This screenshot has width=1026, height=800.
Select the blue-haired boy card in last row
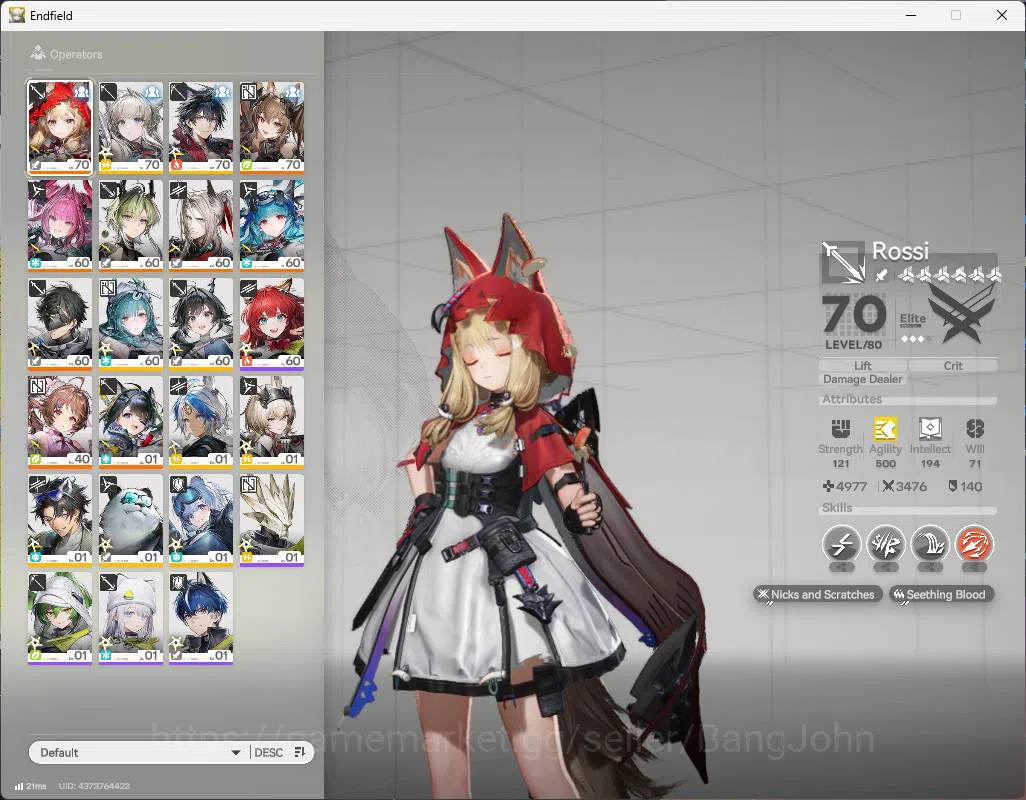click(201, 618)
